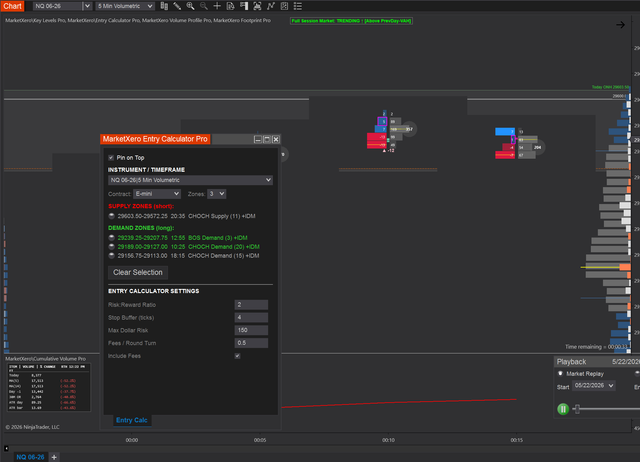Select the NQ 06-26 chart tab

[30, 457]
